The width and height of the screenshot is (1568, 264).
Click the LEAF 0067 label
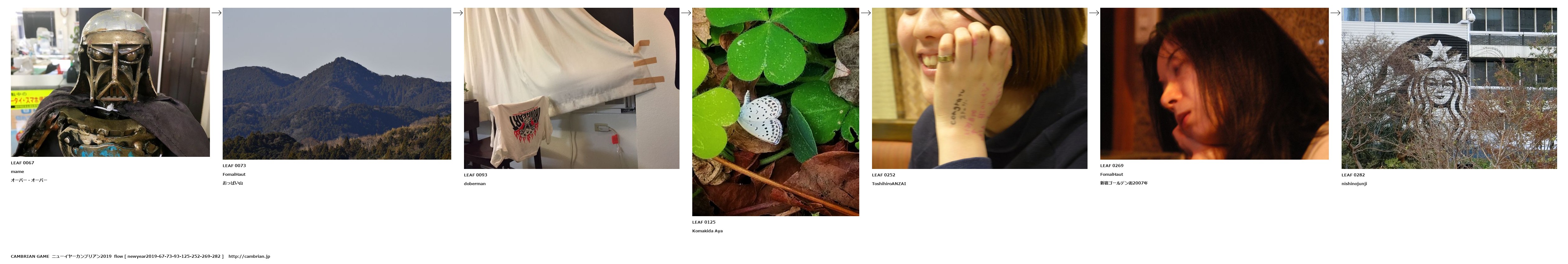(22, 163)
